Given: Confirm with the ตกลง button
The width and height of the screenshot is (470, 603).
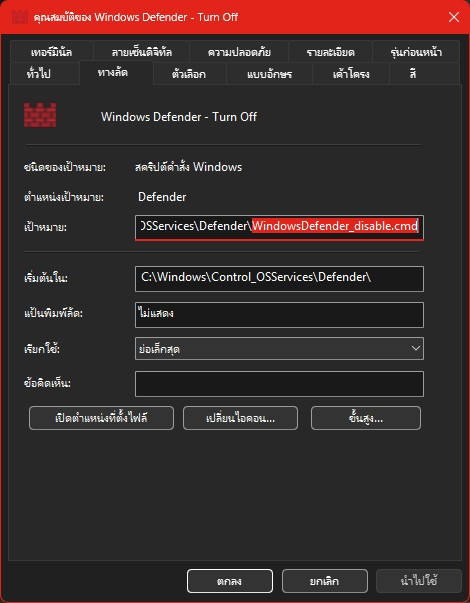Looking at the screenshot, I should tap(230, 581).
